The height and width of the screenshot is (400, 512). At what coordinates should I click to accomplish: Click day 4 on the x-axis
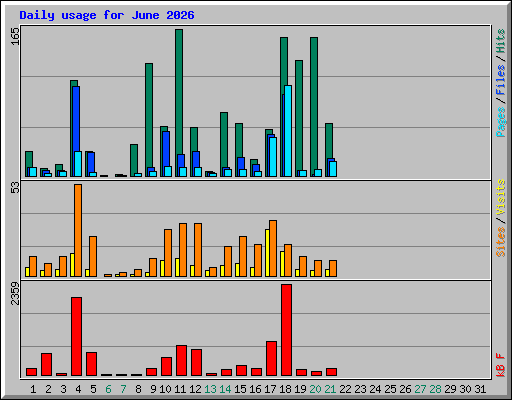point(78,389)
